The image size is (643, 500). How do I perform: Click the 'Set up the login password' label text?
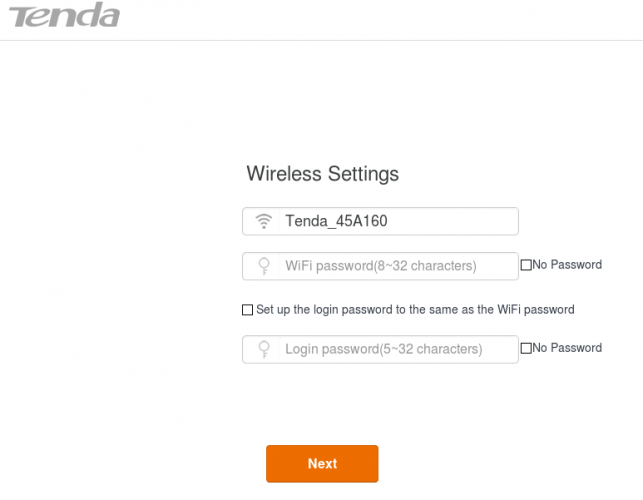point(415,310)
